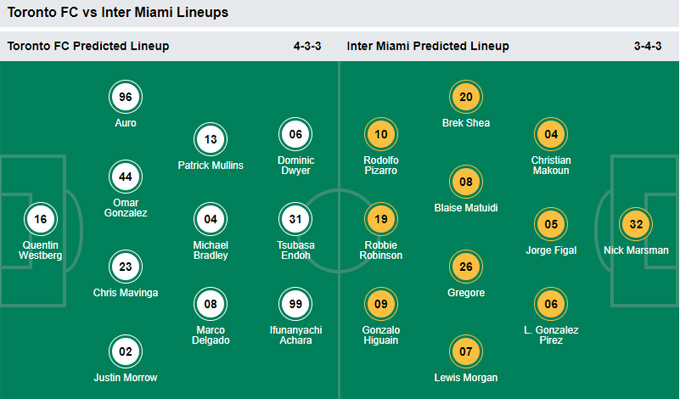Click Brek Shea's number 20 badge

[466, 97]
